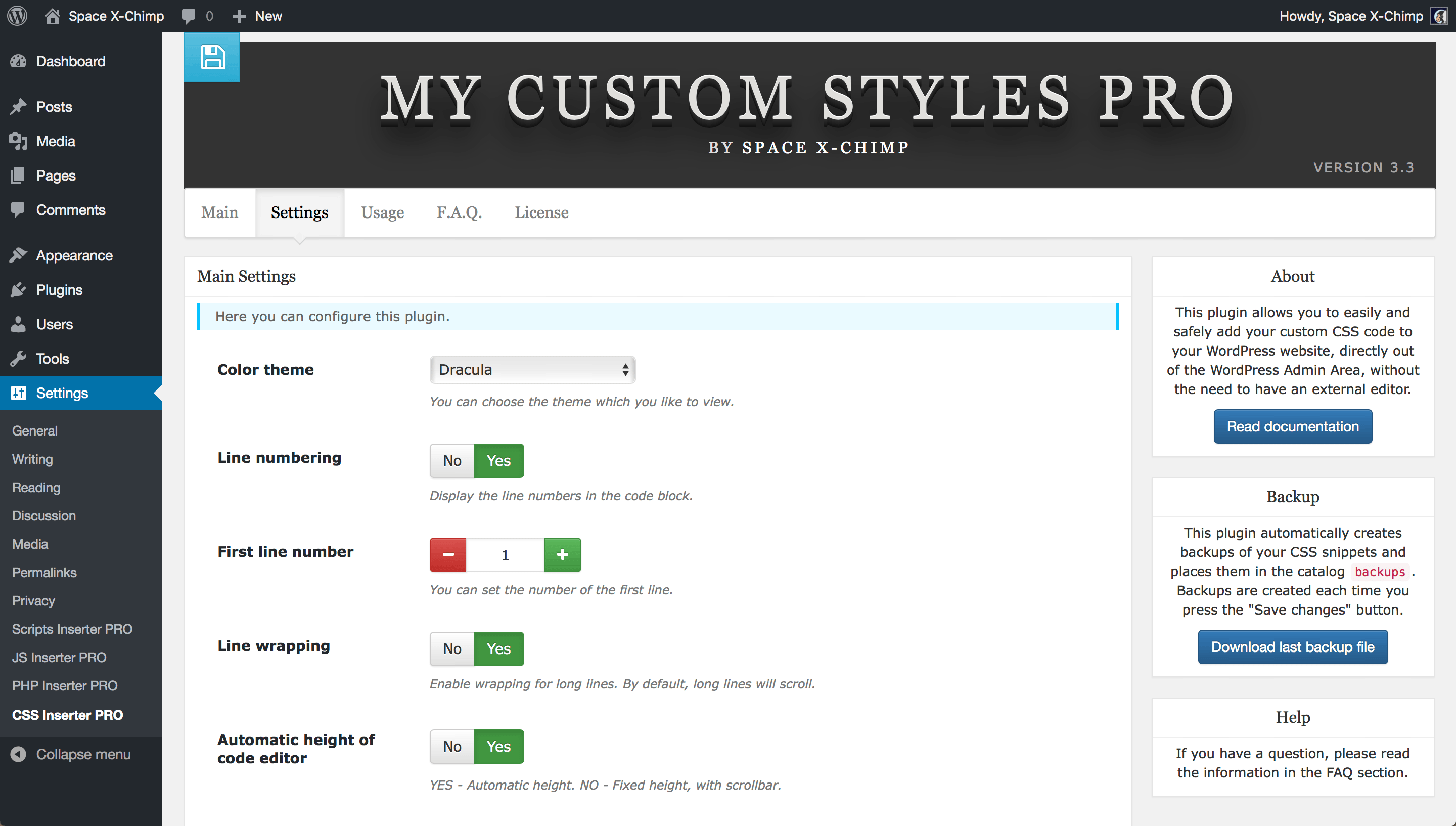1456x826 pixels.
Task: Click Read documentation button
Action: click(1293, 426)
